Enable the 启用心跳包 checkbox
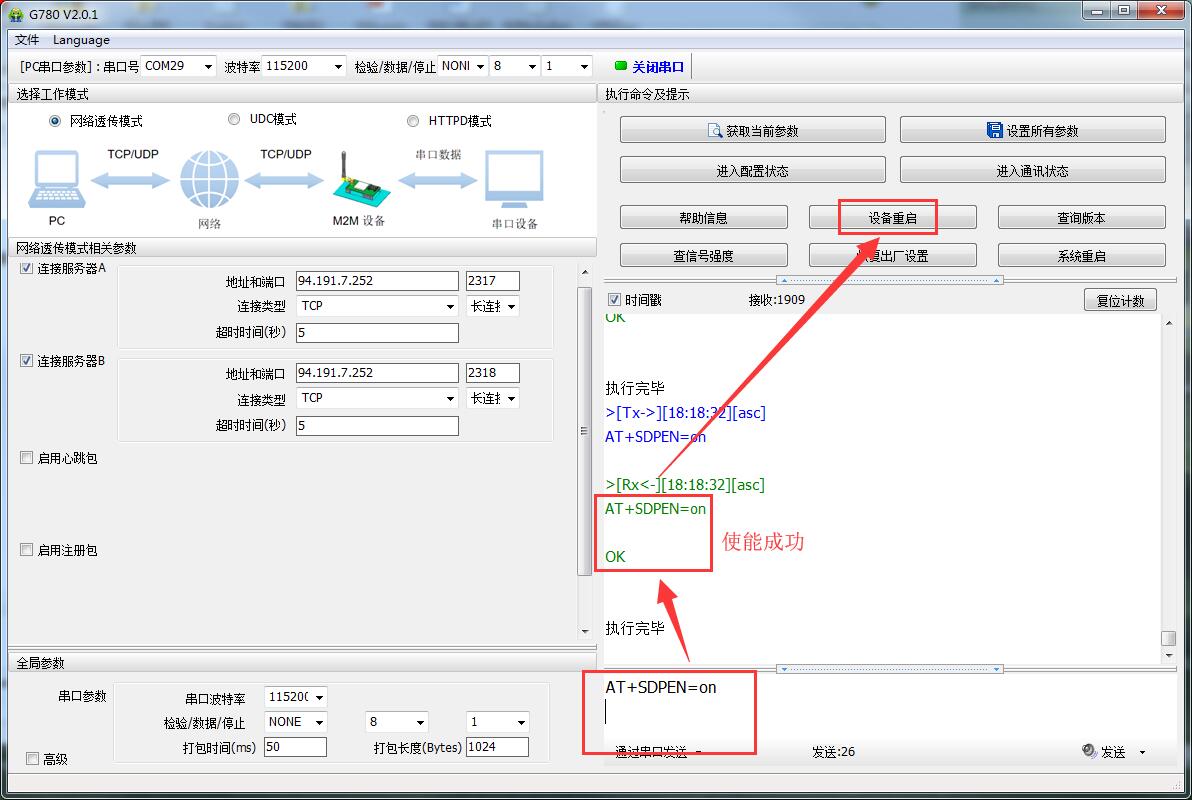1192x800 pixels. [x=27, y=458]
